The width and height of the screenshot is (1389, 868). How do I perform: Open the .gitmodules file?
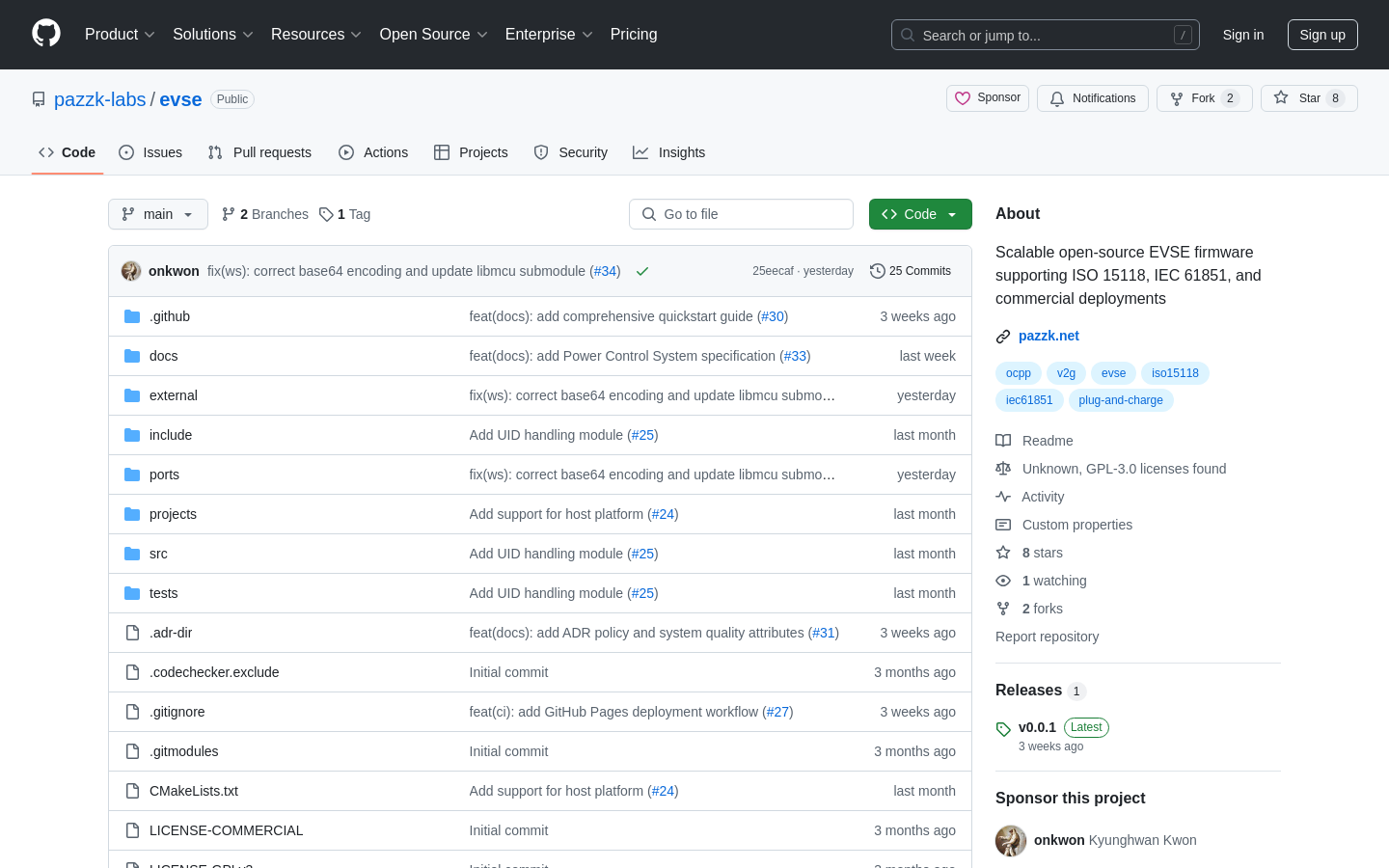pyautogui.click(x=183, y=751)
